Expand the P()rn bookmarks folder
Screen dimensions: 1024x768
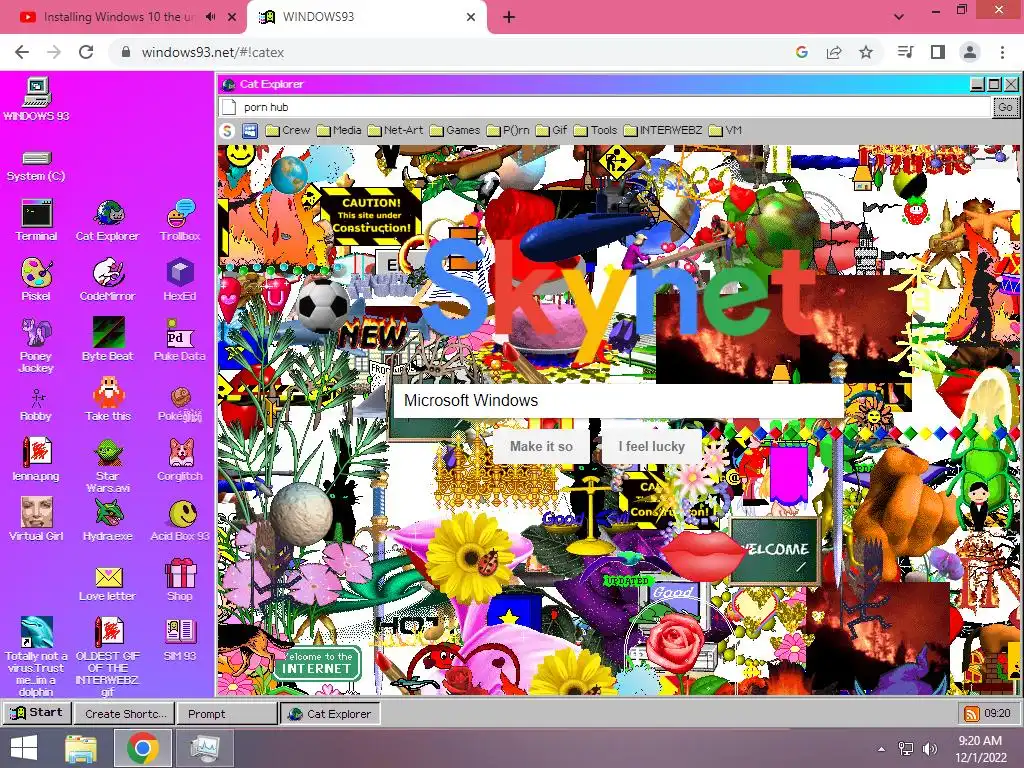pyautogui.click(x=508, y=131)
